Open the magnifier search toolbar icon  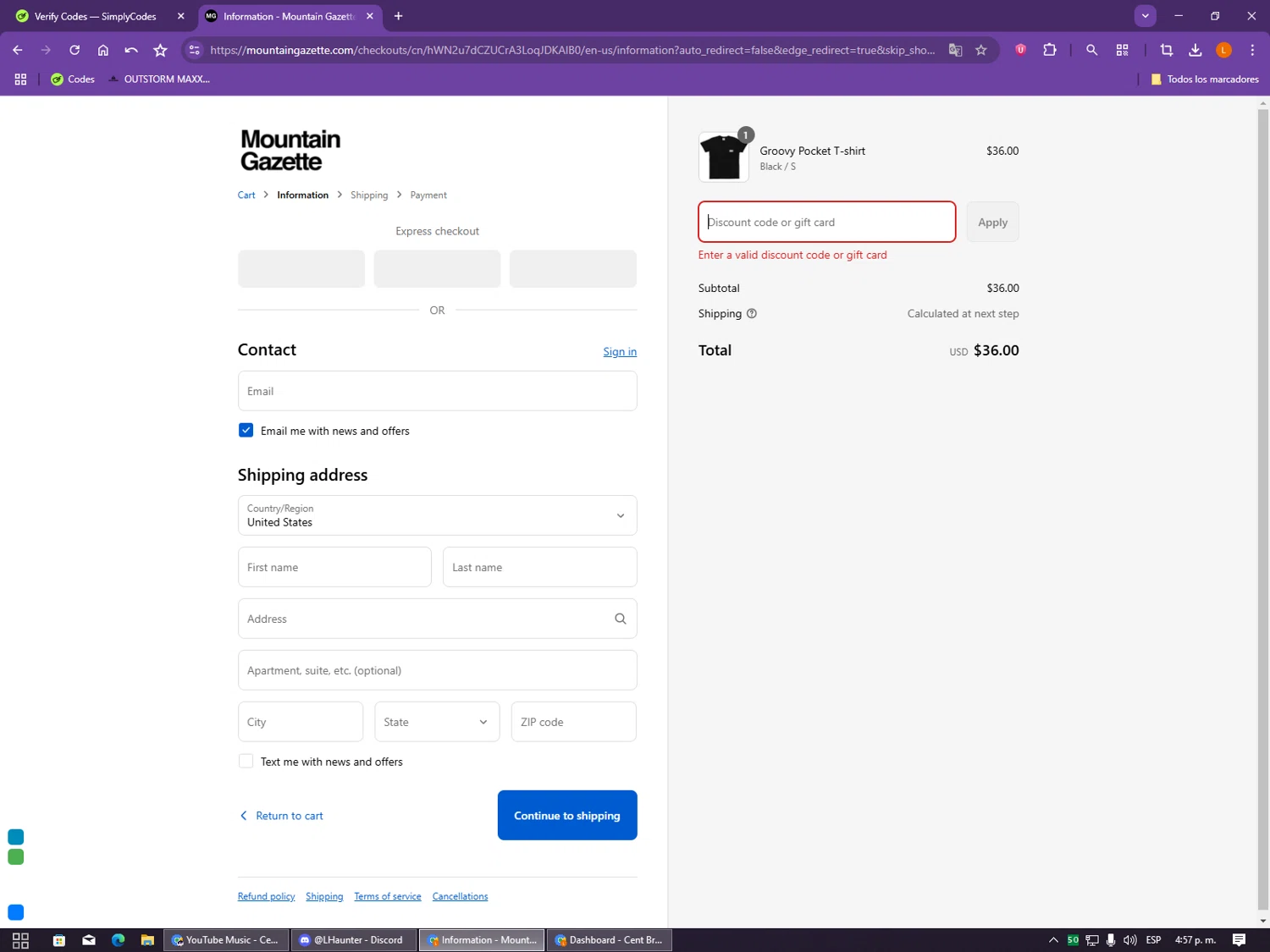1092,50
